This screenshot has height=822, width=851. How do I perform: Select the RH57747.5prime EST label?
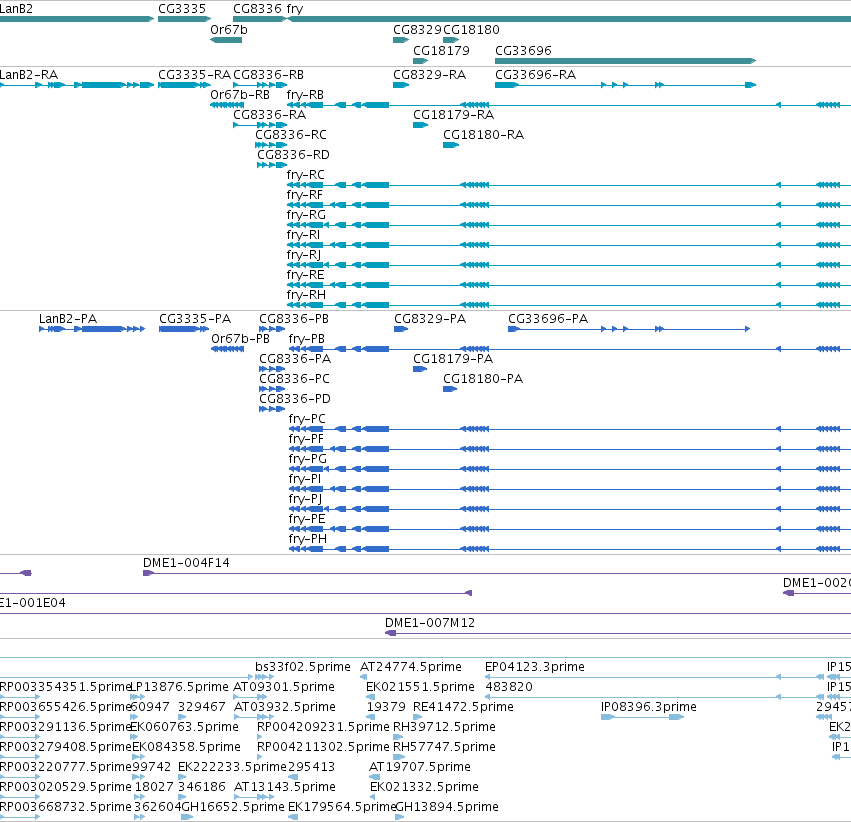(444, 747)
